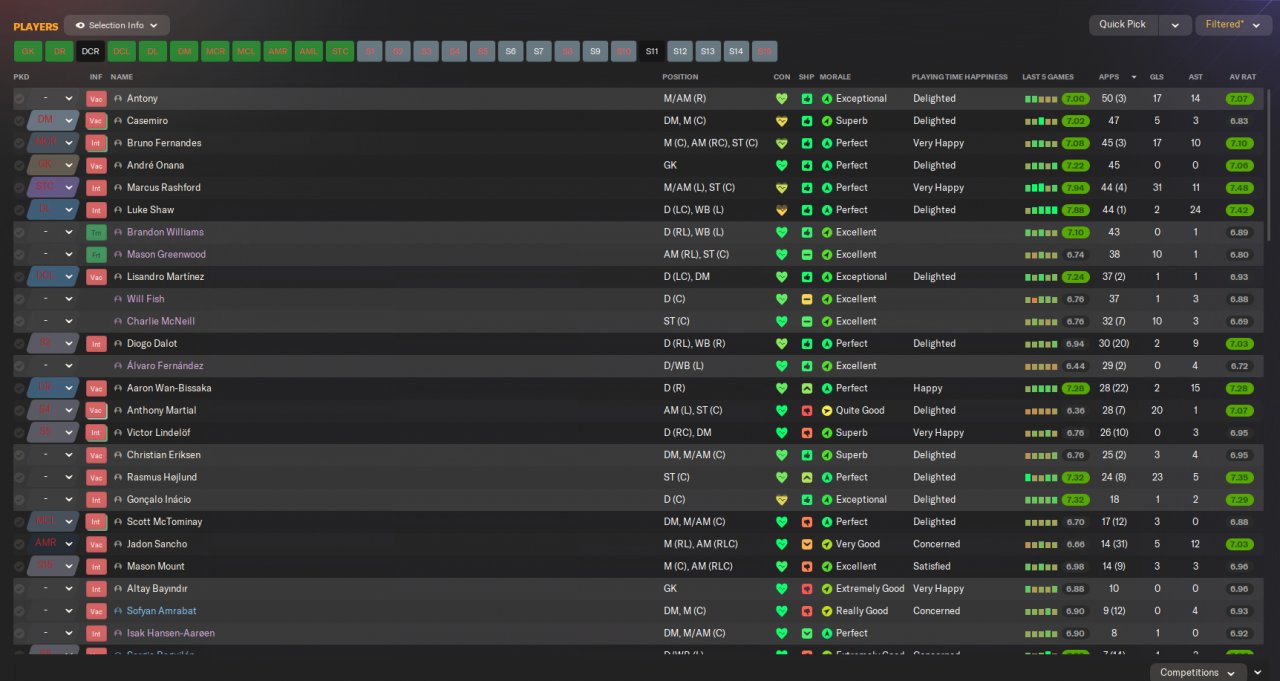Sort by the APPS column header
The width and height of the screenshot is (1280, 681).
tap(1109, 77)
